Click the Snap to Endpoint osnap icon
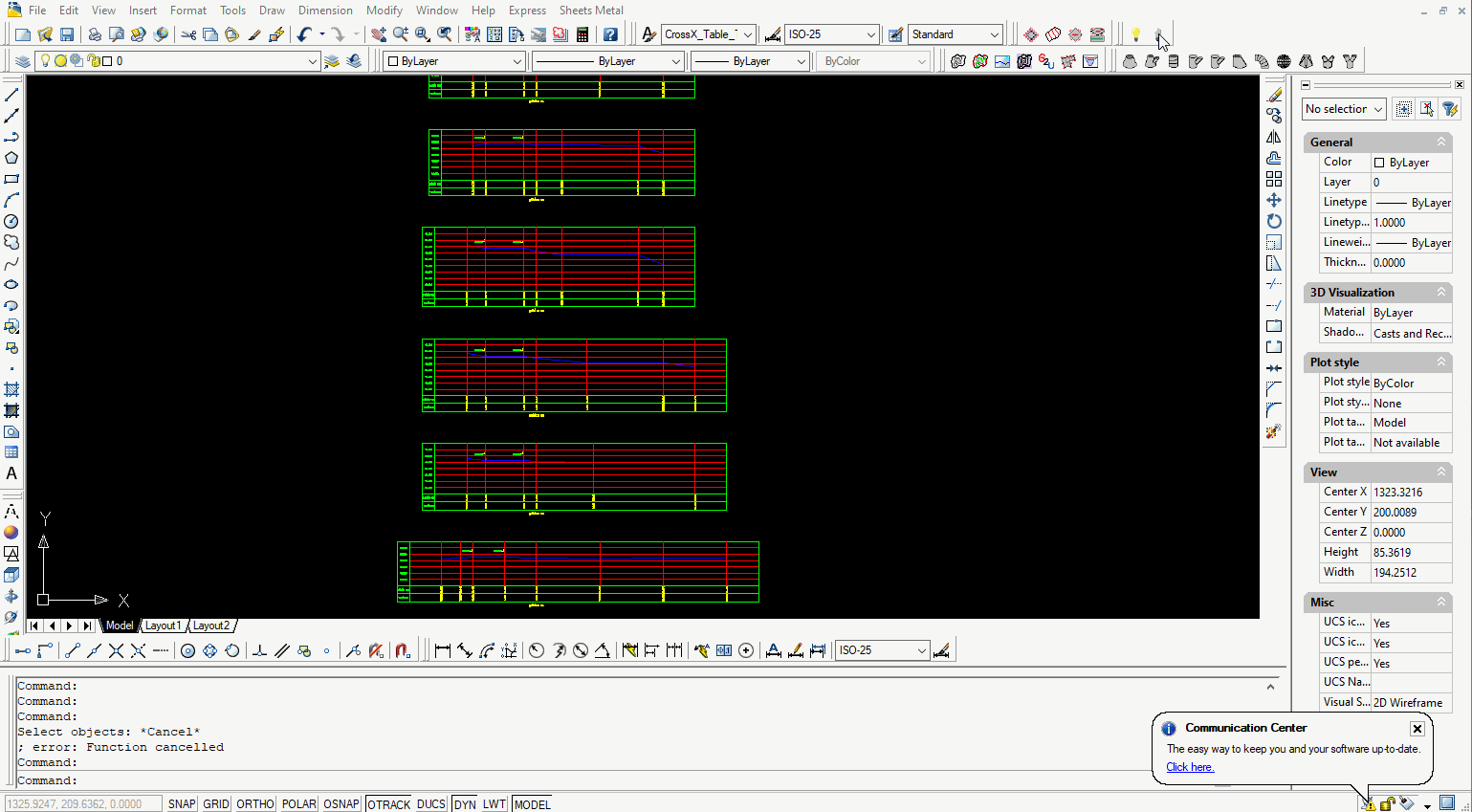The height and width of the screenshot is (812, 1472). coord(72,650)
